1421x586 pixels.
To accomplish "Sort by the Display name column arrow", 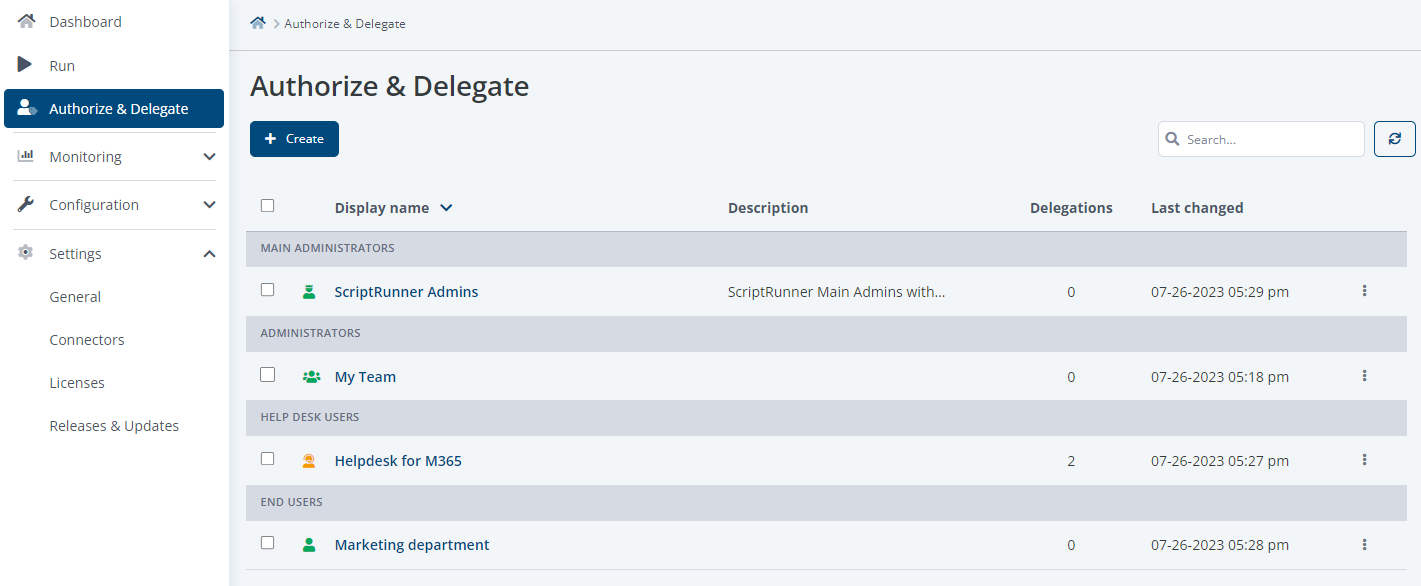I will click(x=446, y=208).
